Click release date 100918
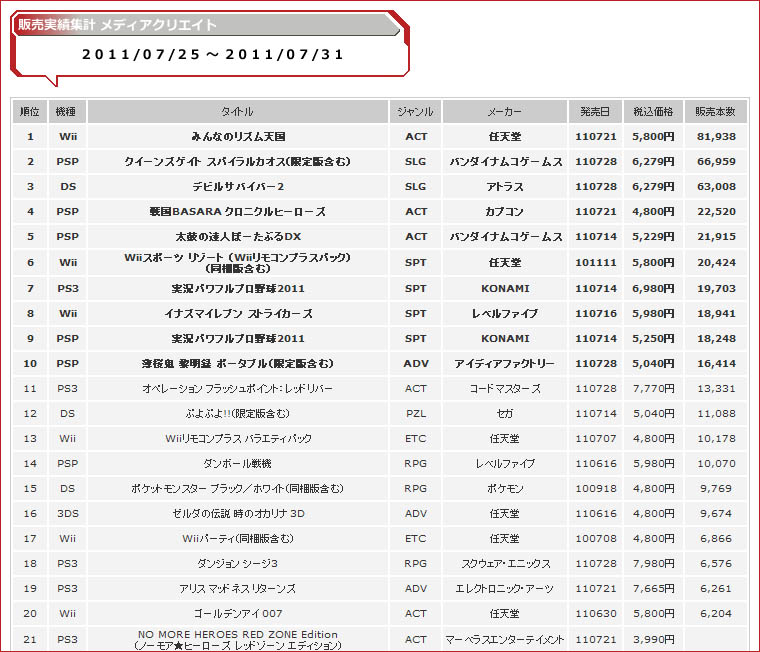This screenshot has width=760, height=652. coord(596,489)
